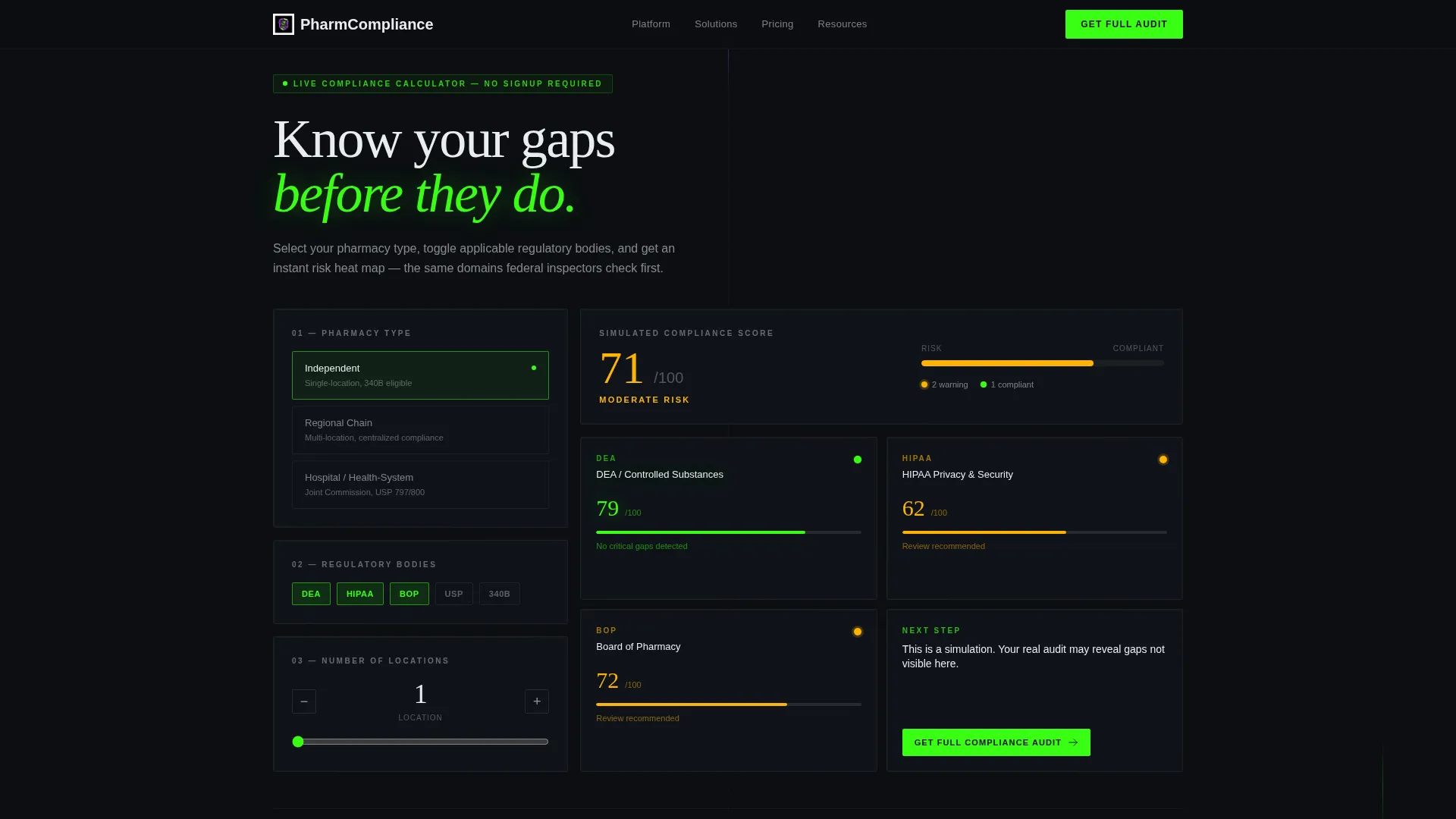The height and width of the screenshot is (819, 1456).
Task: Click the orange status dot on HIPAA card
Action: pos(1163,460)
